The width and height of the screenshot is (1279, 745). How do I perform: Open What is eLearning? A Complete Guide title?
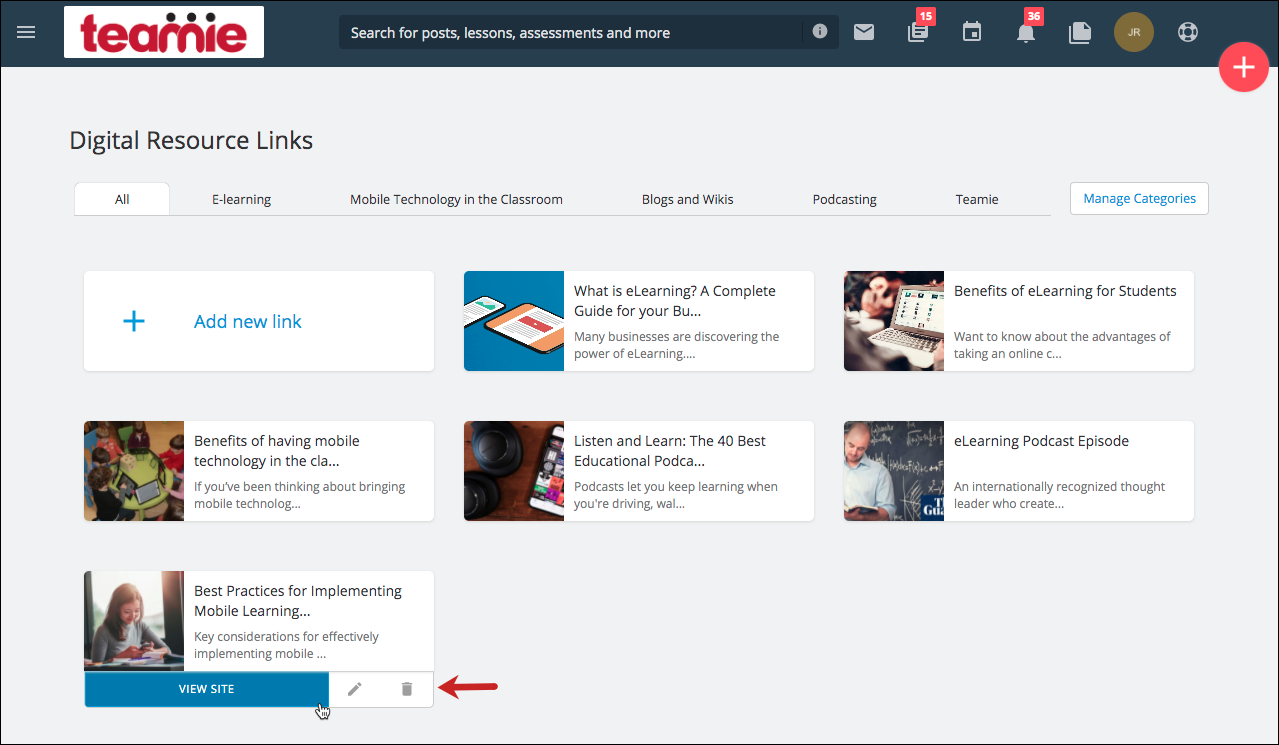point(675,300)
